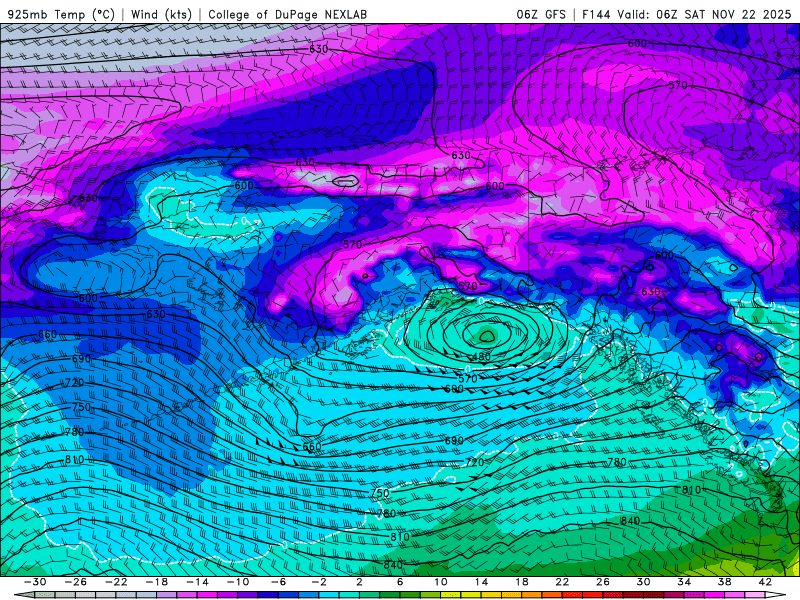Select the "06Z GFS" model run label
Screen dimensions: 800x600
click(541, 14)
